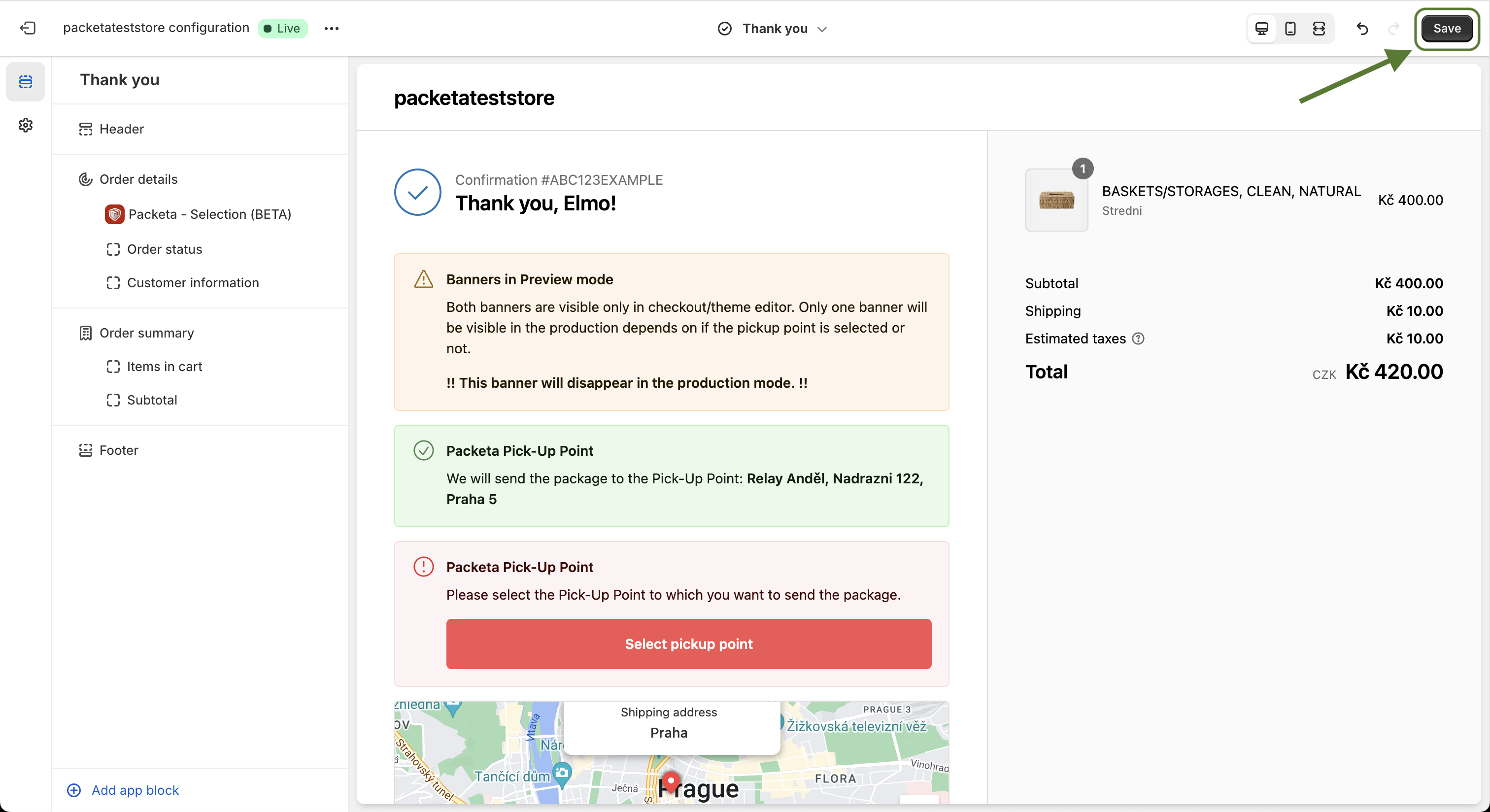Image resolution: width=1490 pixels, height=812 pixels.
Task: Click the Confirmation #ABC123EXAMPLE text
Action: tap(559, 180)
